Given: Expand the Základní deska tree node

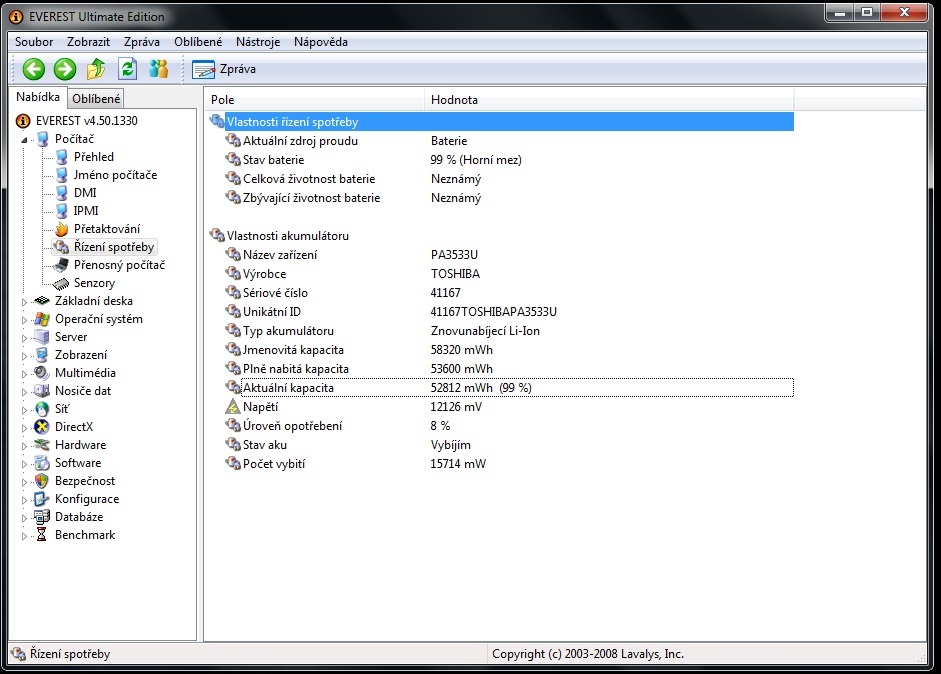Looking at the screenshot, I should 26,301.
